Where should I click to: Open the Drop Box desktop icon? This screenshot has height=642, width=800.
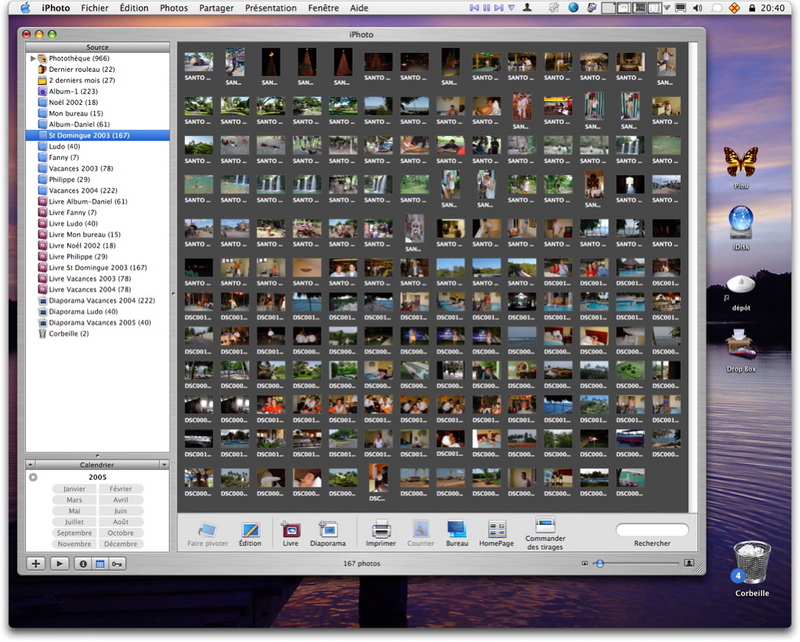pyautogui.click(x=741, y=345)
